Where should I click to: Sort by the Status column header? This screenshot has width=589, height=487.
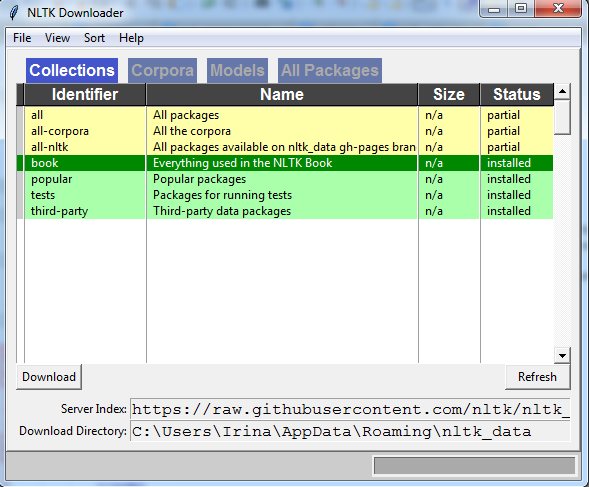(x=517, y=94)
